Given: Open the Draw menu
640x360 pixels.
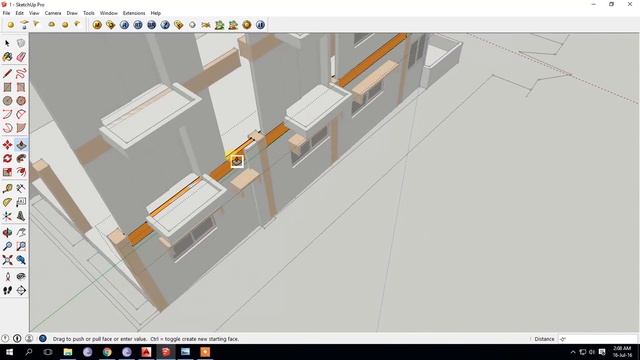Looking at the screenshot, I should click(x=72, y=13).
